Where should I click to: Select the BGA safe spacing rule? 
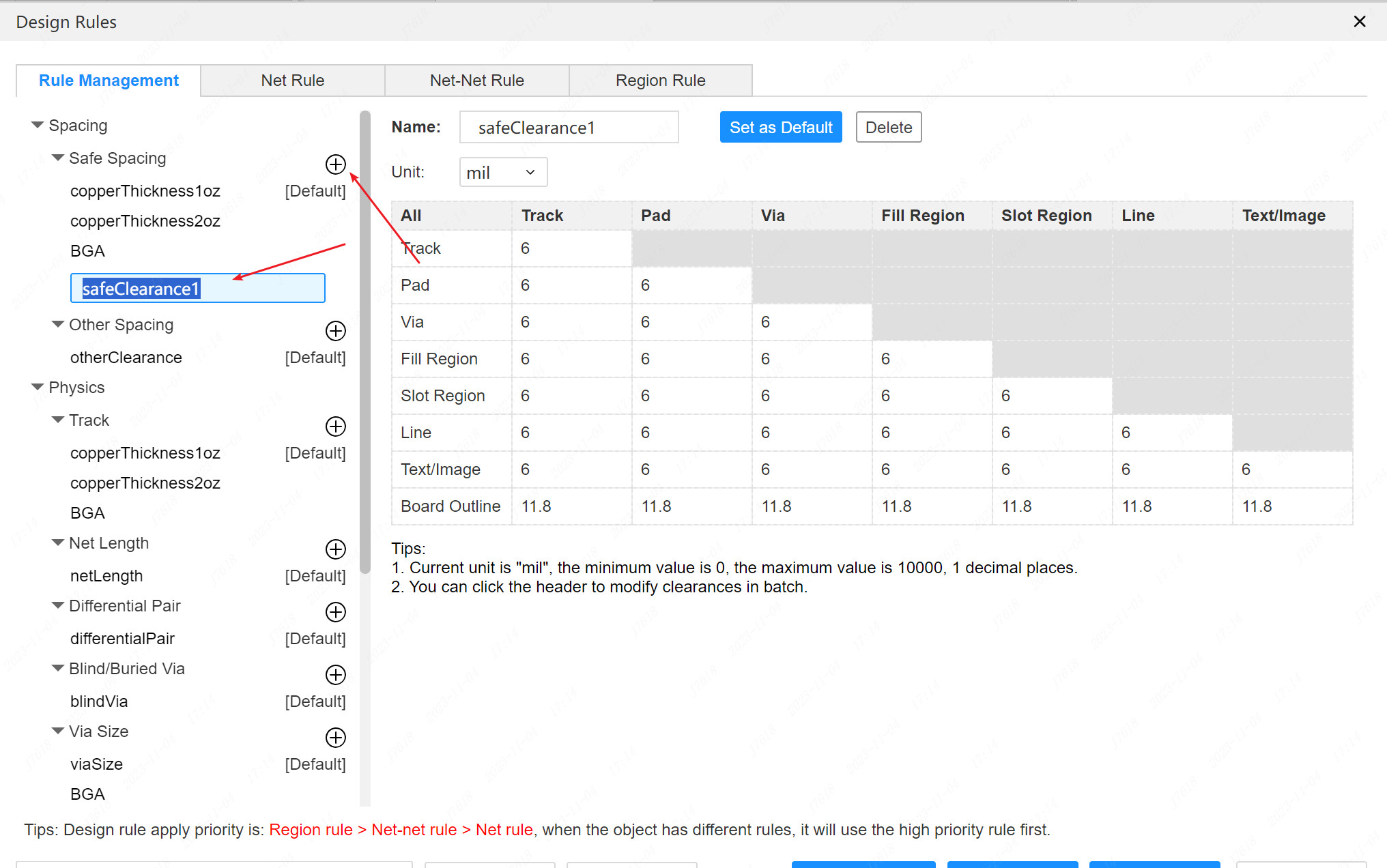click(88, 251)
